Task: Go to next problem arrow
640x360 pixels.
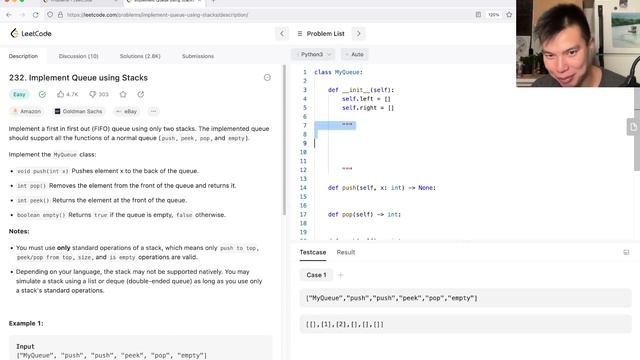Action: tap(358, 33)
